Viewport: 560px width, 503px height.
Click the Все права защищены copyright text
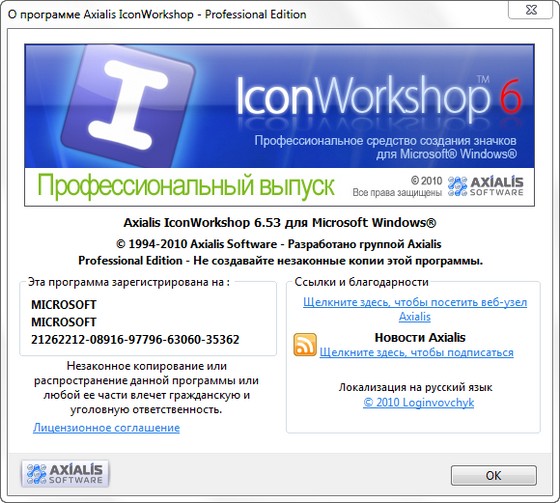397,193
